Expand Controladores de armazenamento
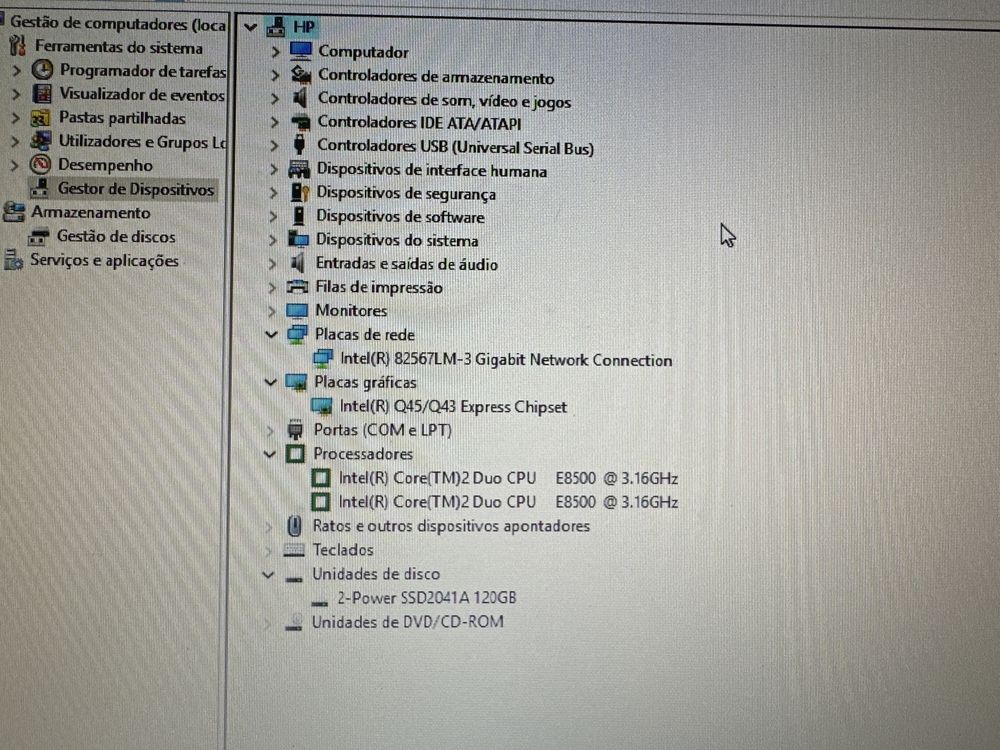The image size is (1000, 750). (x=275, y=75)
